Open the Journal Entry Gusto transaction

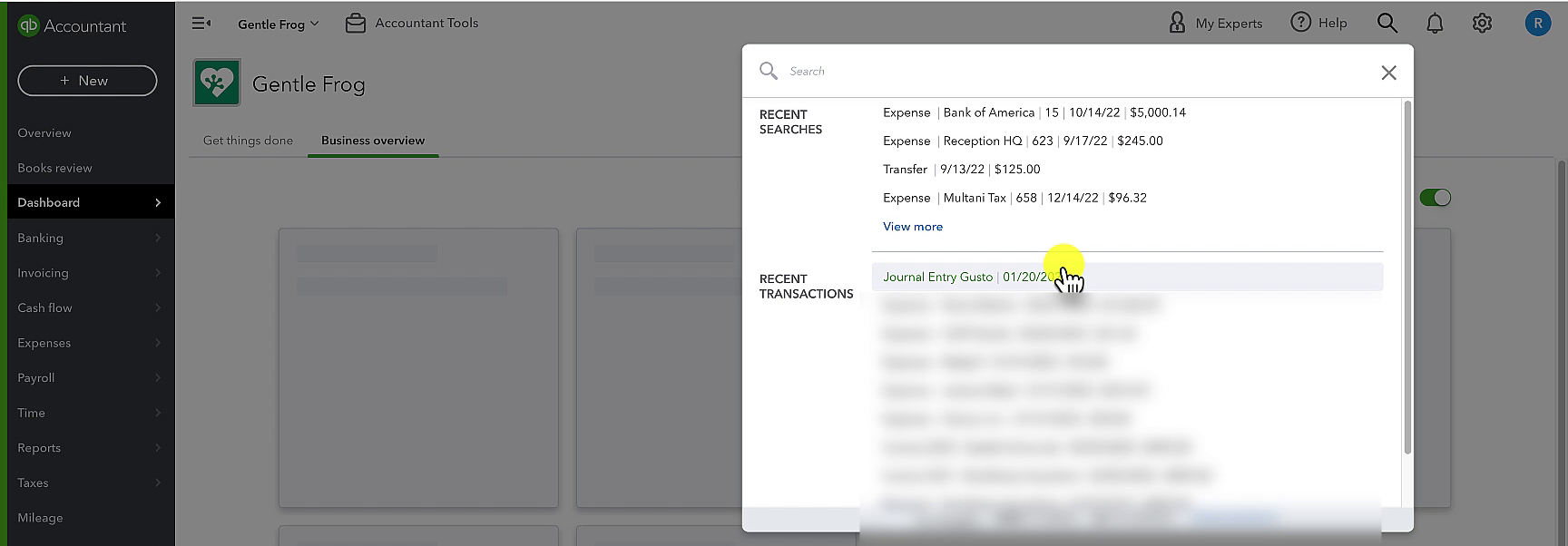point(1127,277)
